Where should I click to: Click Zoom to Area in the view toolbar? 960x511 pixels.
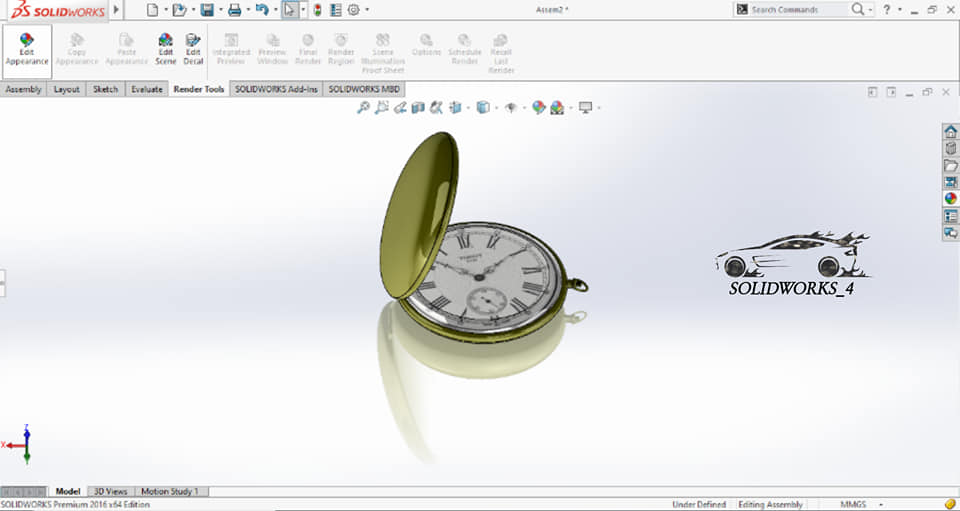(x=381, y=108)
